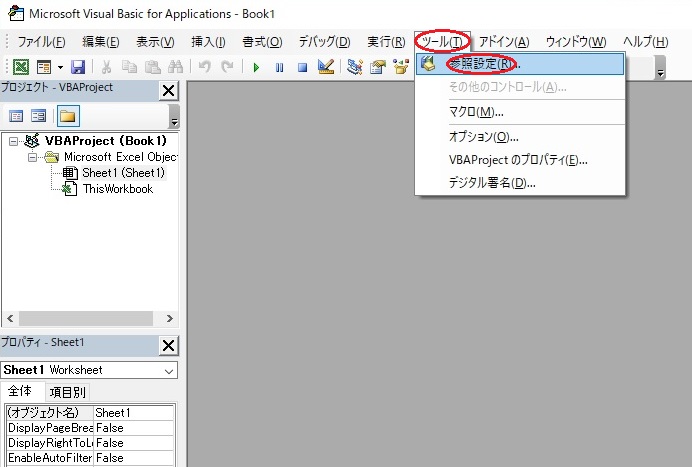
Task: Choose 参照設定(R)... menu entry
Action: tap(520, 64)
